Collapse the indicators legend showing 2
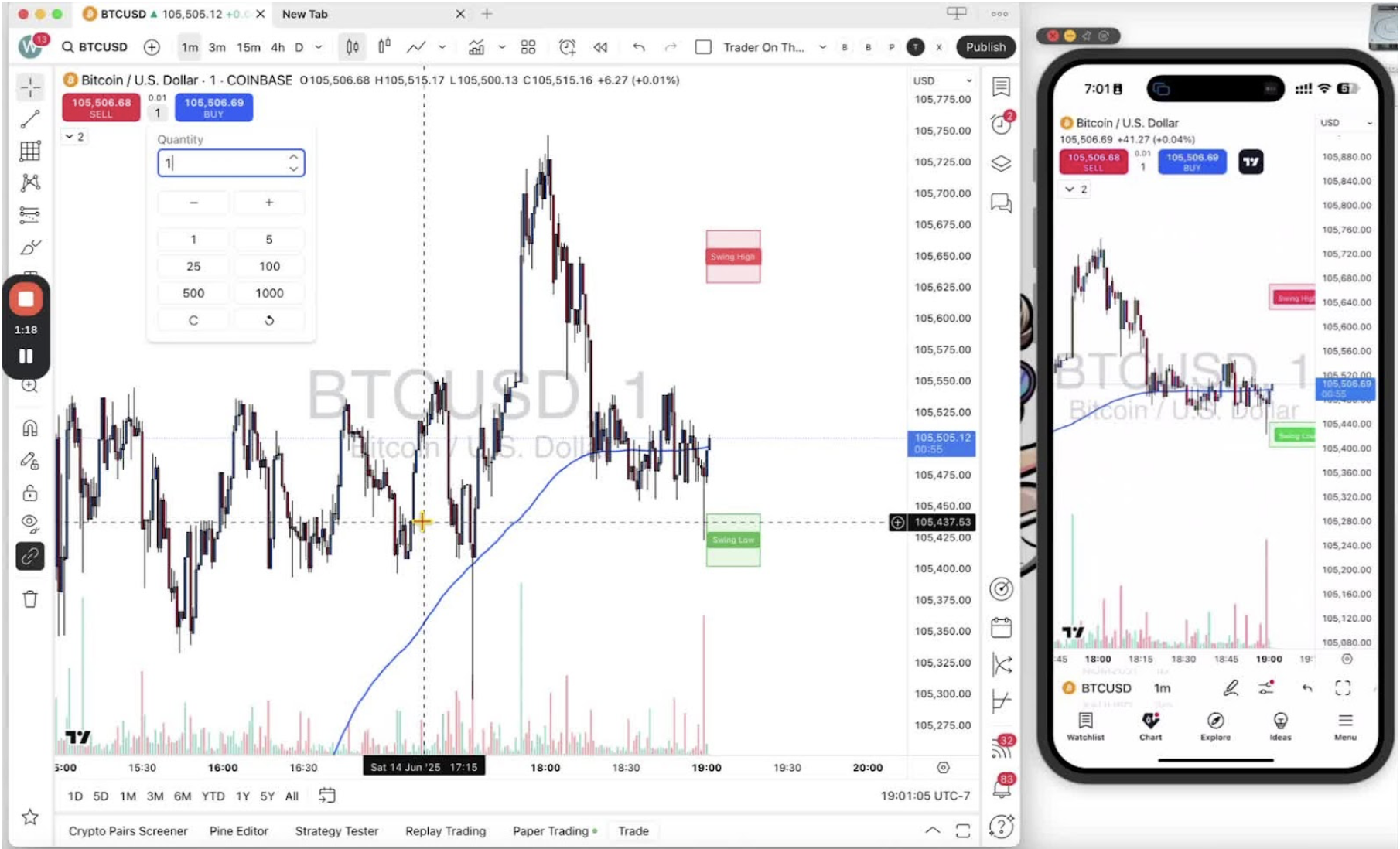Viewport: 1400px width, 849px height. (x=74, y=137)
